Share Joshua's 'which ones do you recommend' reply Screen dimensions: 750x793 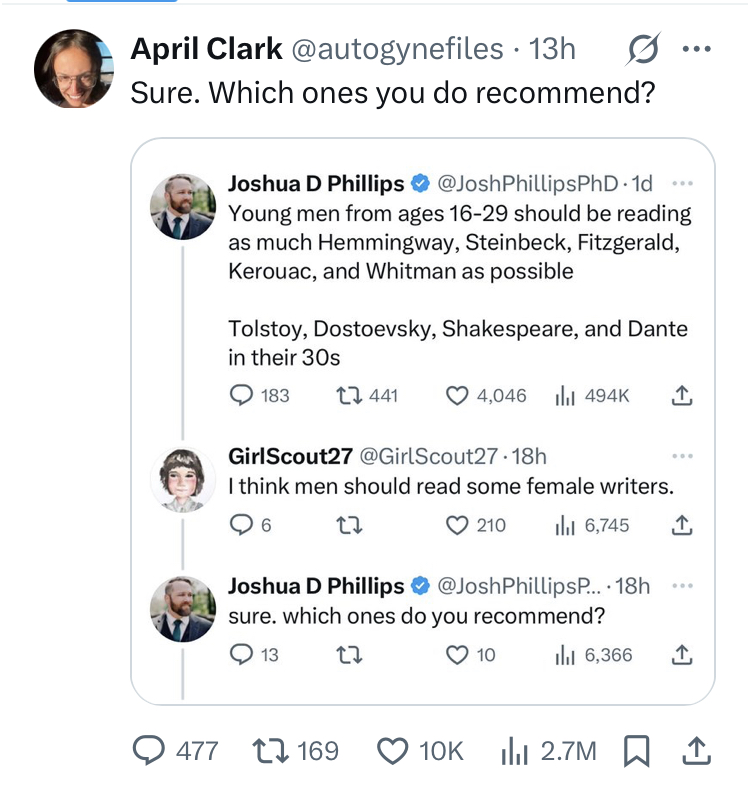[x=682, y=655]
